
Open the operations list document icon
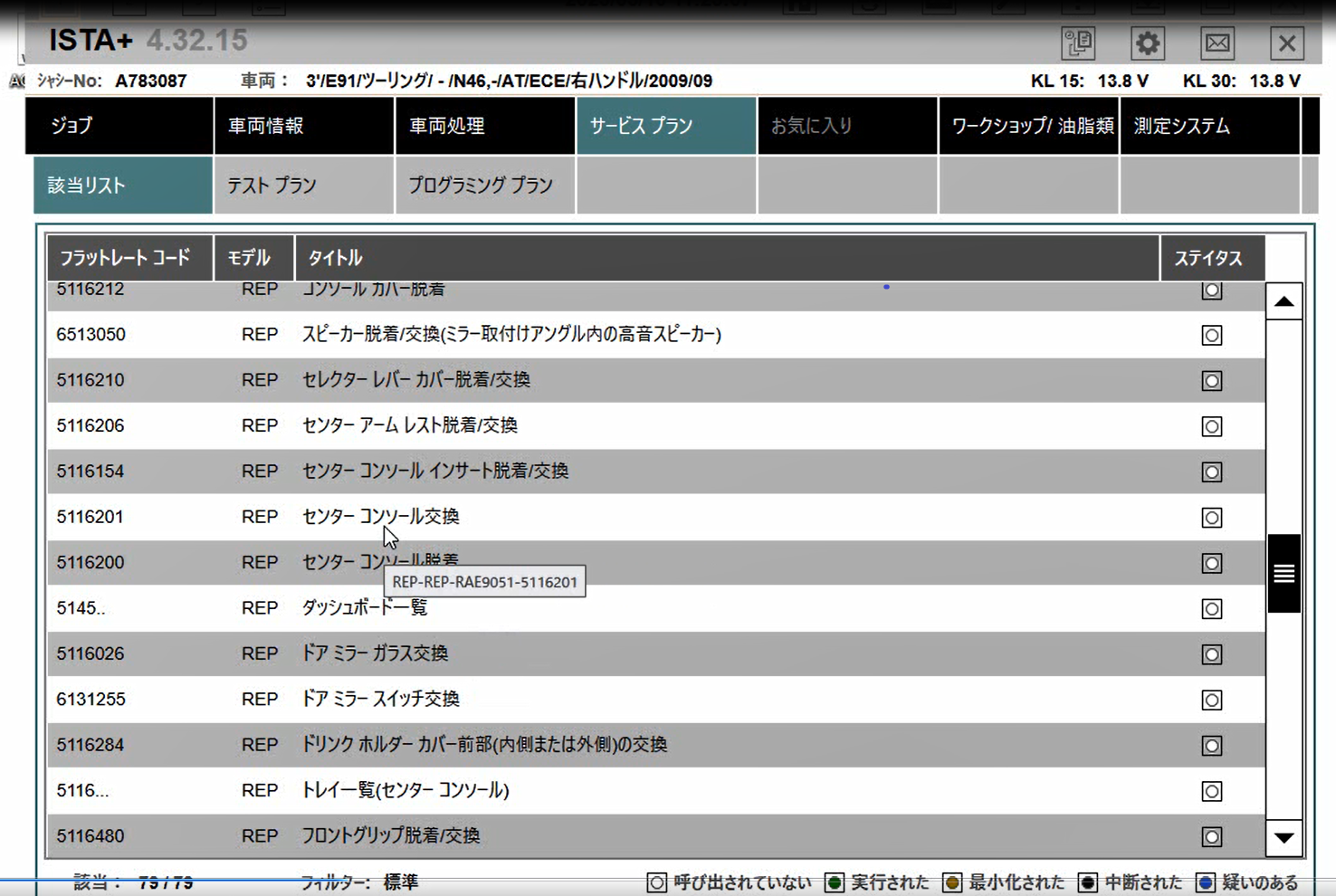click(x=1077, y=43)
